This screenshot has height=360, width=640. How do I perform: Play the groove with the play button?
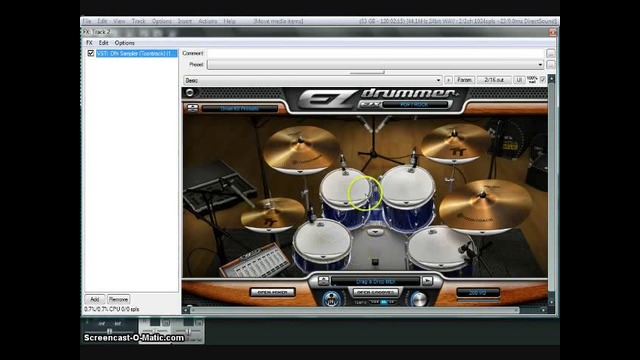click(x=427, y=281)
